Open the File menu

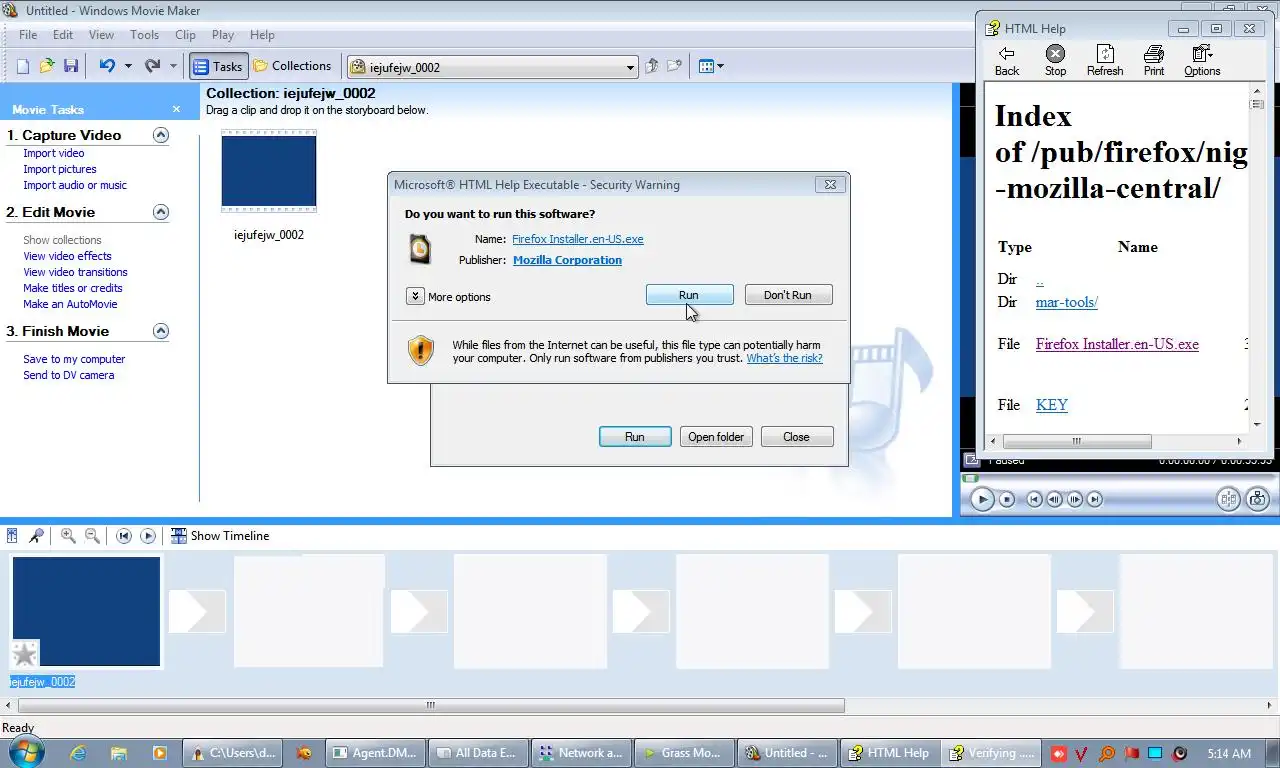tap(28, 35)
